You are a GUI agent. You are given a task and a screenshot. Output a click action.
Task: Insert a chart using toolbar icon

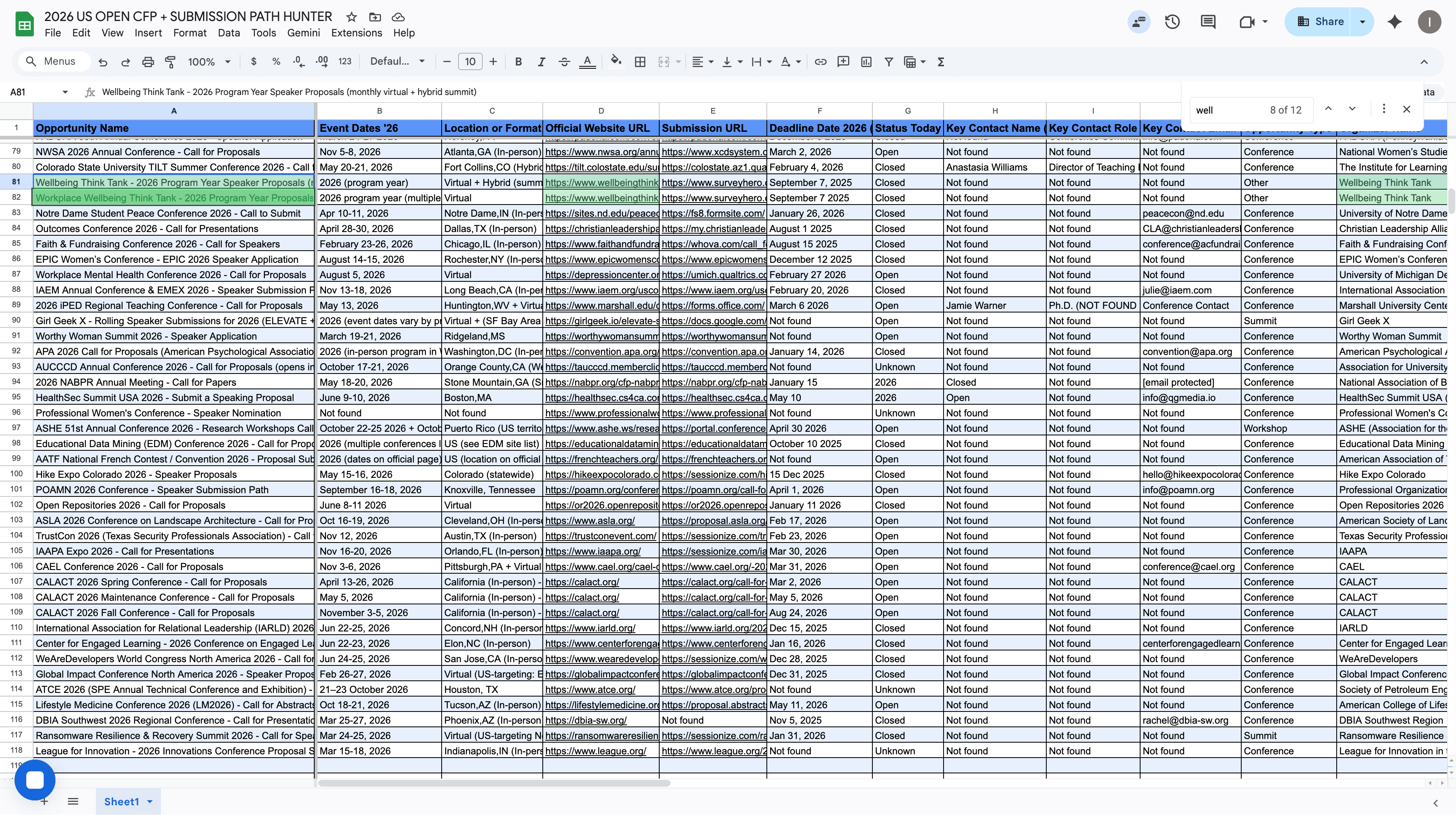pyautogui.click(x=866, y=61)
